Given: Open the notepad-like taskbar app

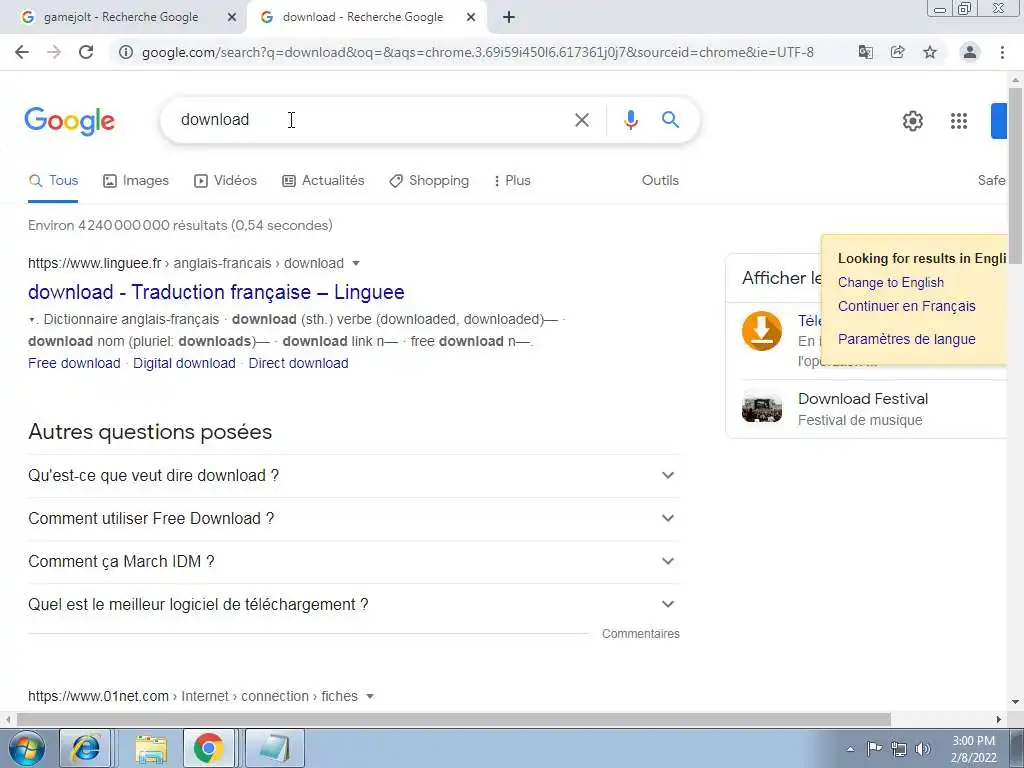Looking at the screenshot, I should click(275, 748).
